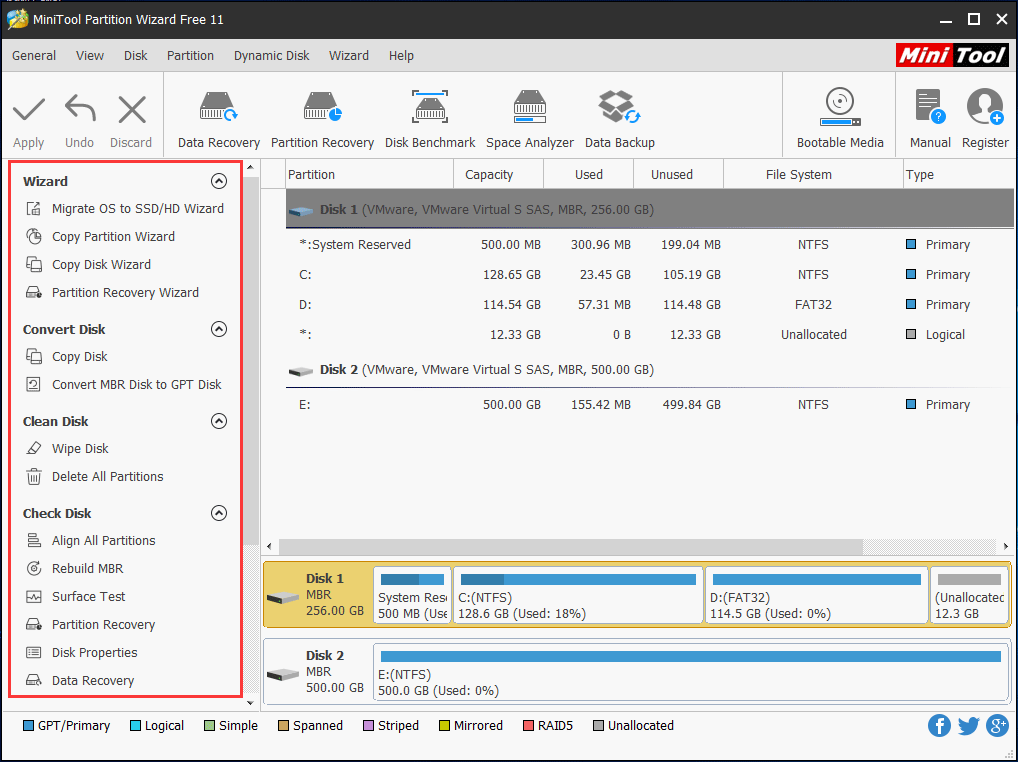Sort by the Capacity column header
The image size is (1018, 762).
pos(489,174)
